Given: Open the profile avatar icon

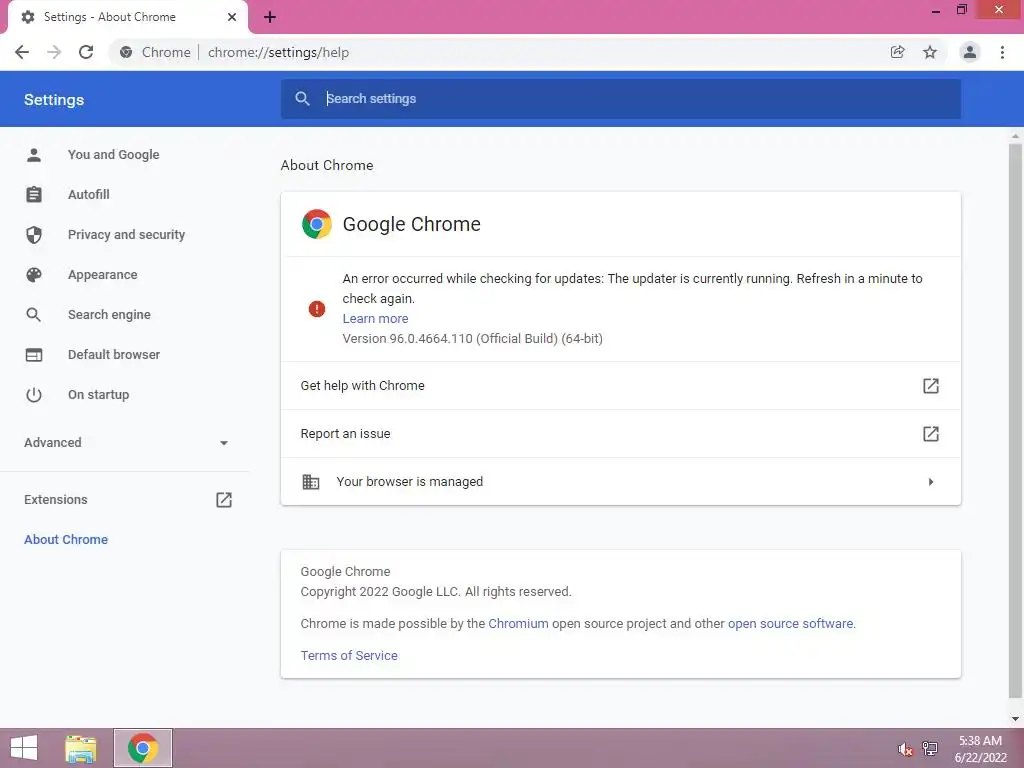Looking at the screenshot, I should point(970,52).
